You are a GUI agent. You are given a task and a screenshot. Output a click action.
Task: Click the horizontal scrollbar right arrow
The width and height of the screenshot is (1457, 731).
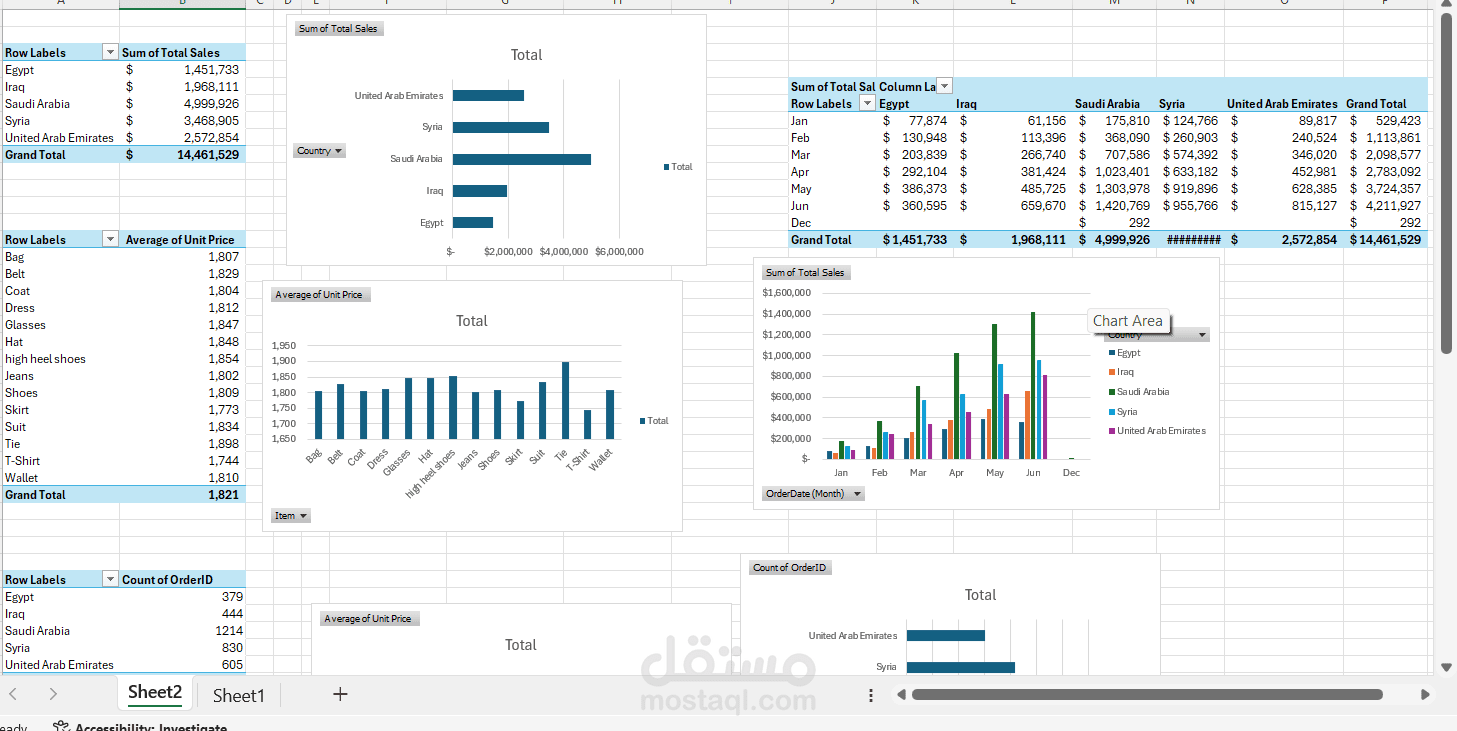tap(1426, 694)
